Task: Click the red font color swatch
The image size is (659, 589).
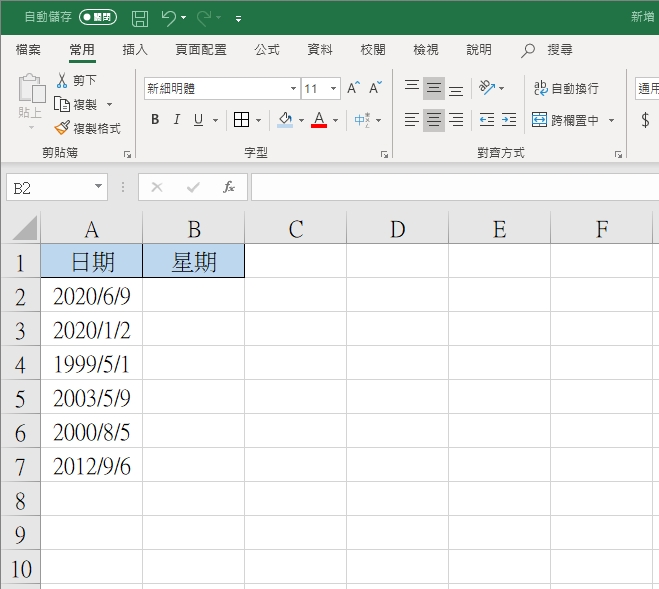Action: (x=319, y=120)
